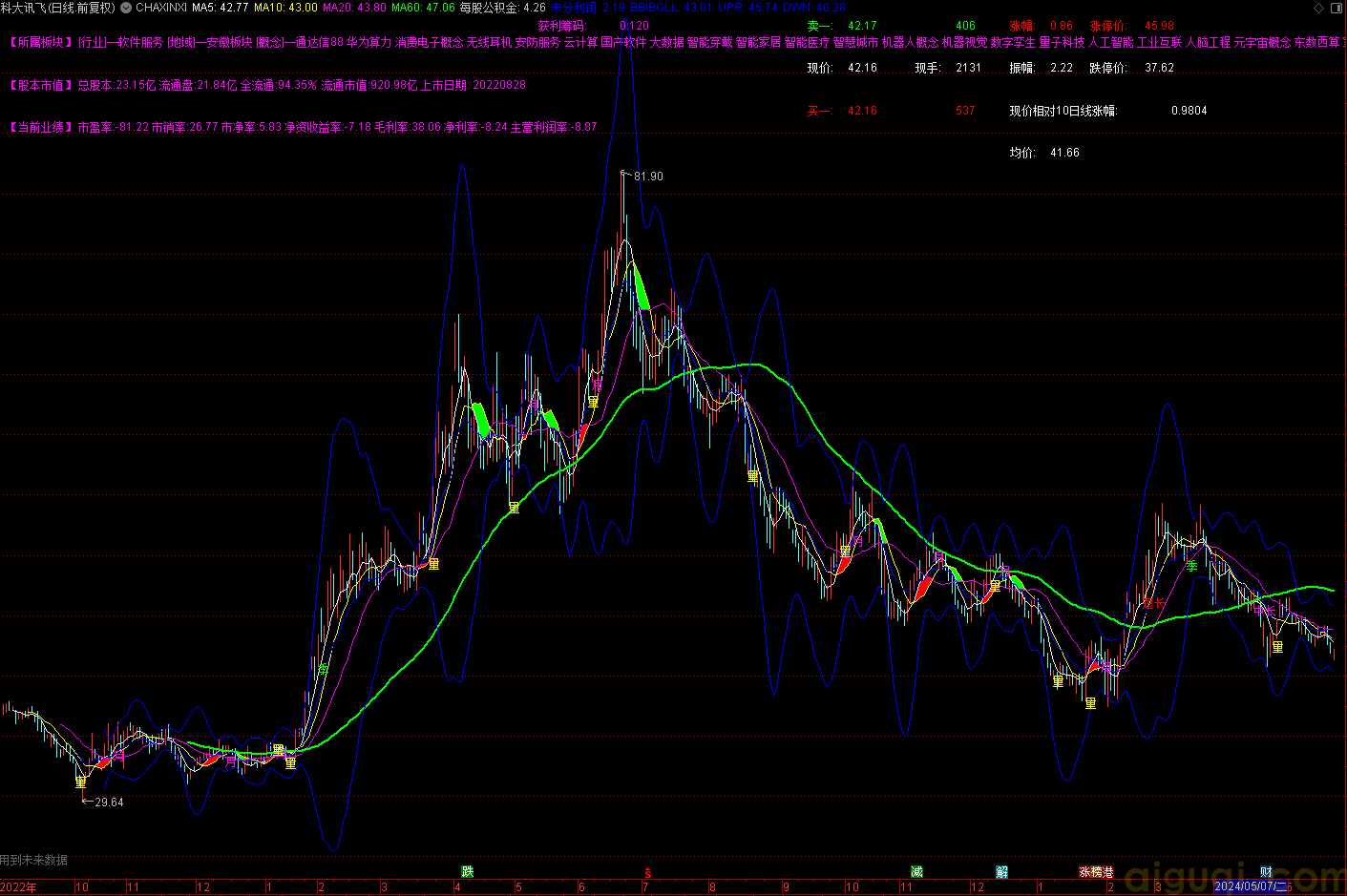Click the 涨停价 value 45.98
The width and height of the screenshot is (1347, 896).
tap(1159, 26)
